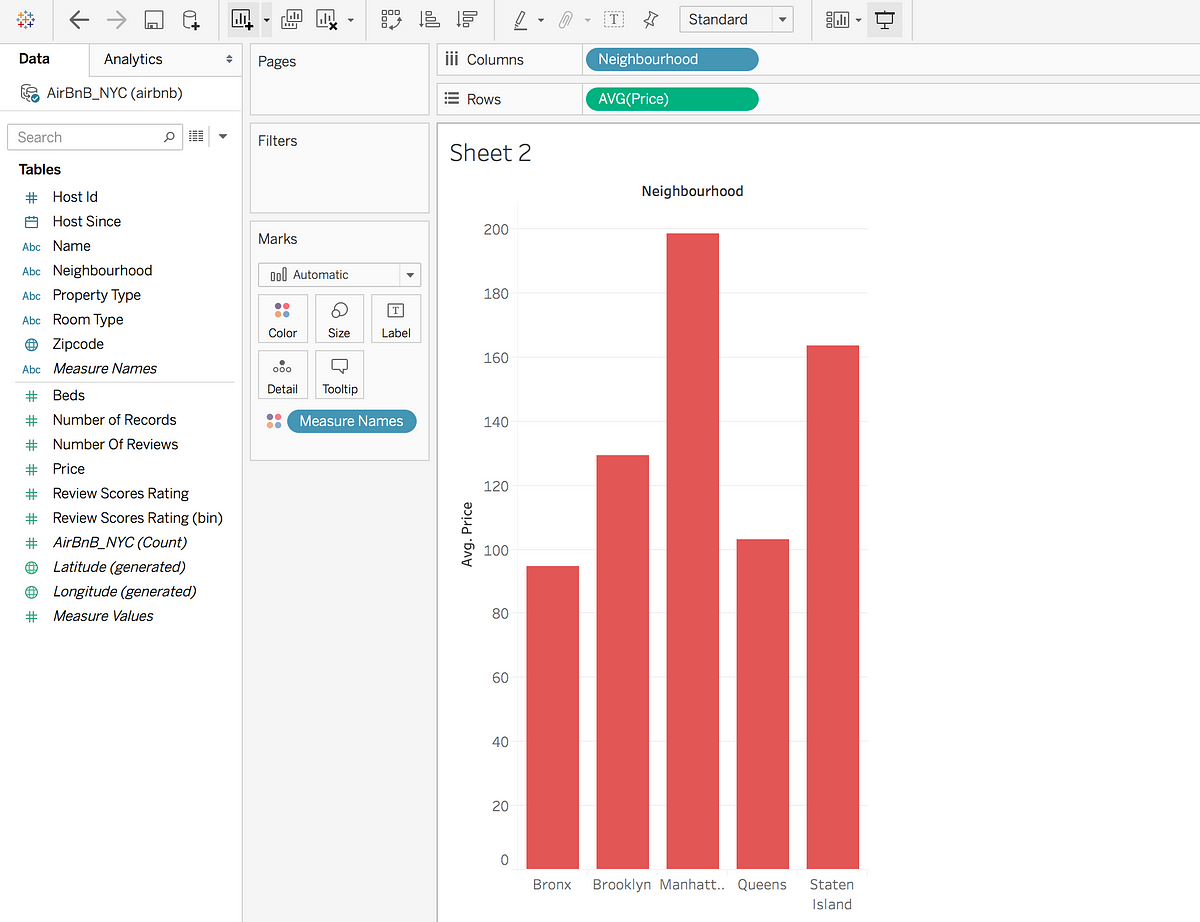The height and width of the screenshot is (922, 1200).
Task: Click the Analytics pane up-down arrows
Action: [229, 59]
